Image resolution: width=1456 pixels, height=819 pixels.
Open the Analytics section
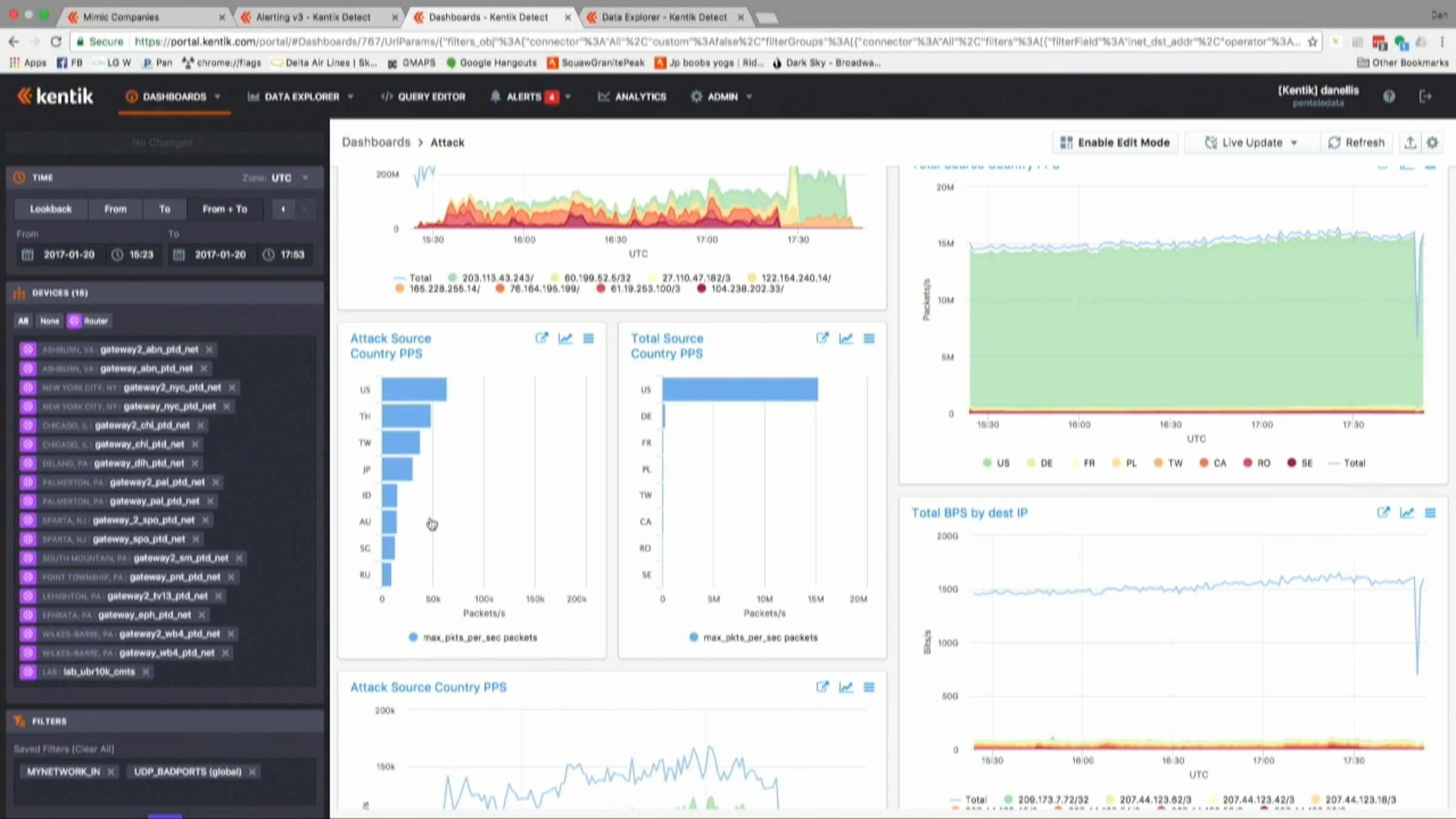click(x=632, y=96)
